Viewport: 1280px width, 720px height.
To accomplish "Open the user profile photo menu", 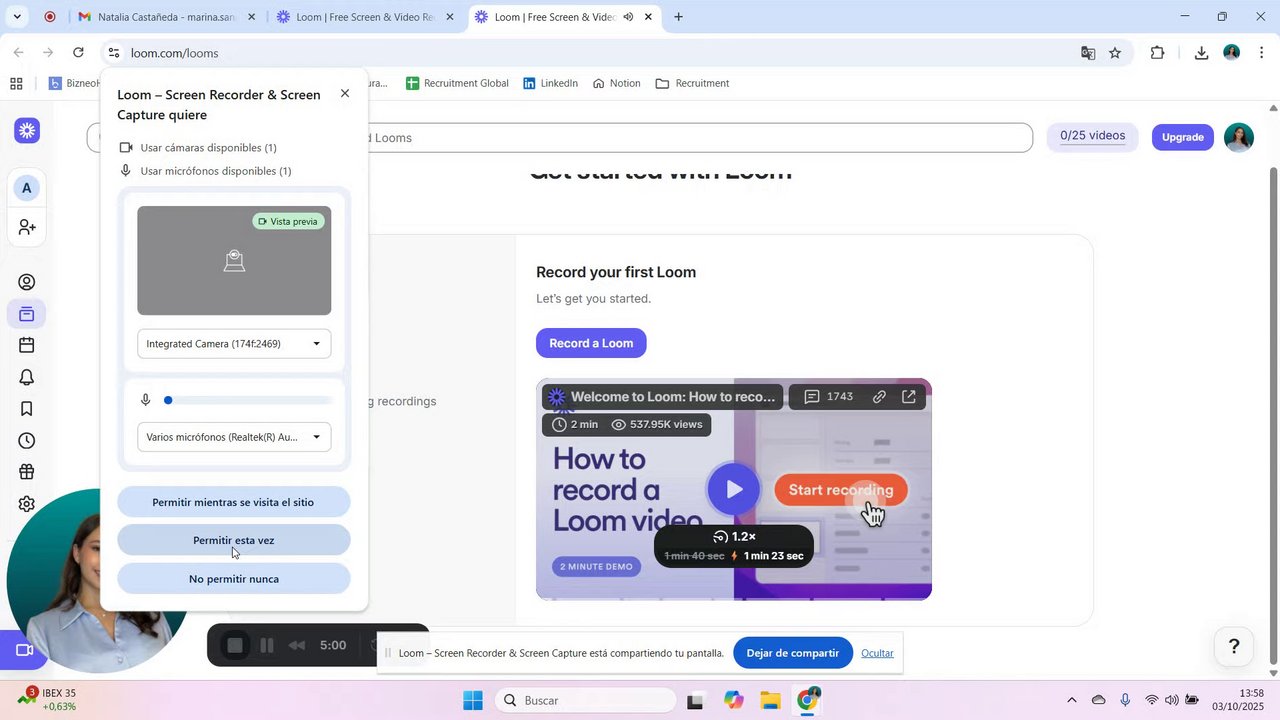I will point(1239,137).
